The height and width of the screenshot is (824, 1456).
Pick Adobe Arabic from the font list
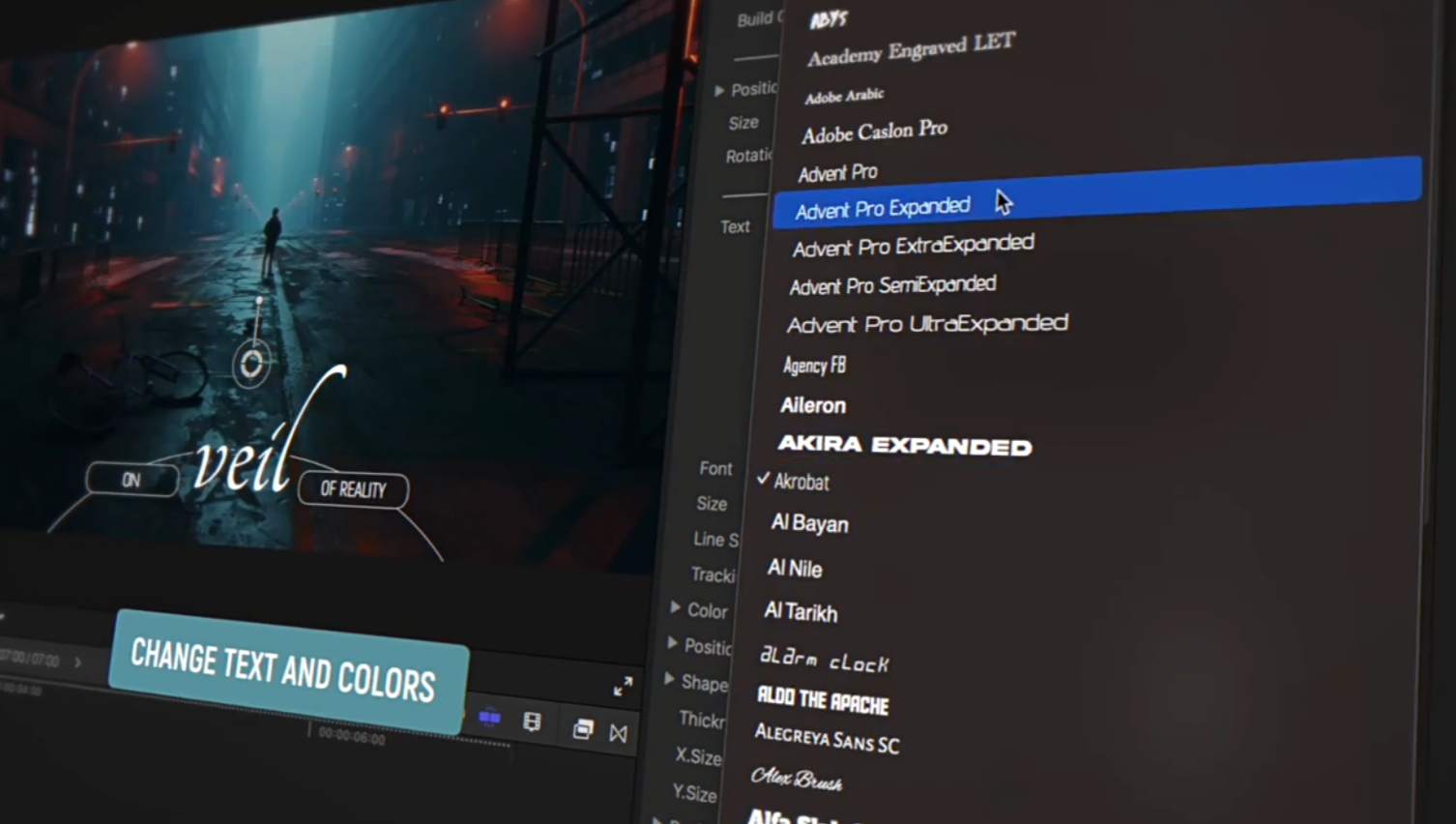[843, 95]
